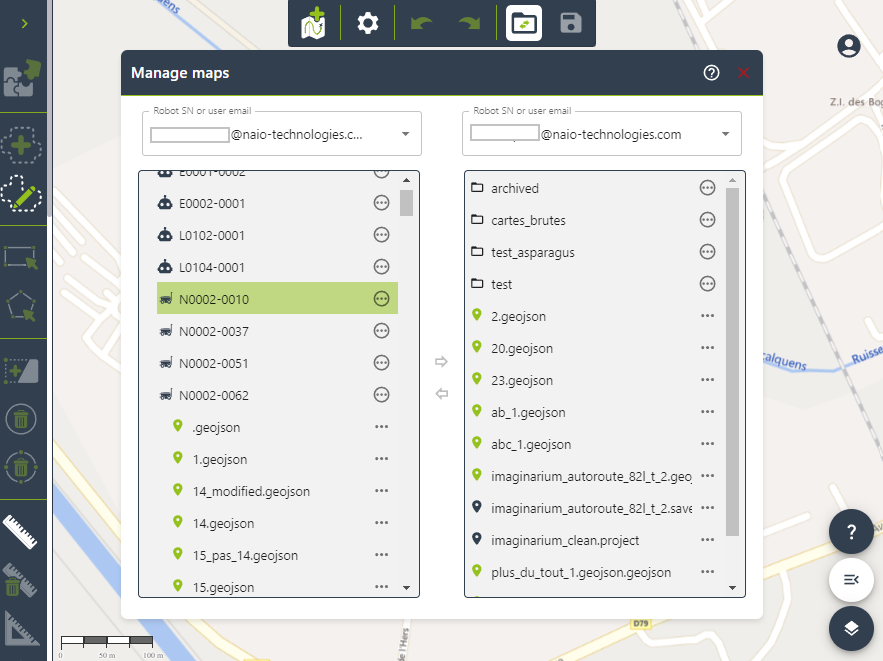Click the user account icon top right
This screenshot has height=661, width=883.
848,46
